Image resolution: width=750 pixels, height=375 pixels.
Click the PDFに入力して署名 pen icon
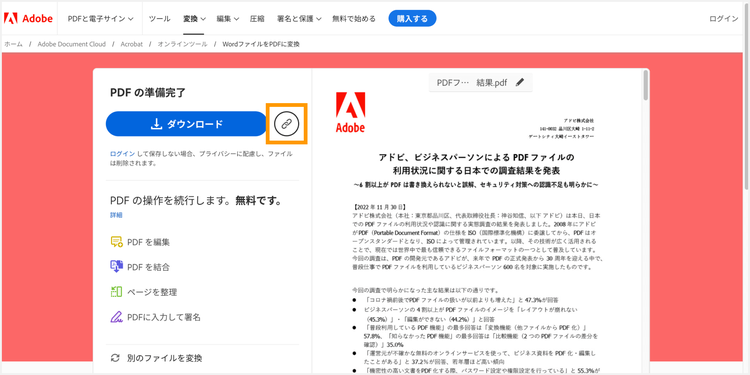117,317
